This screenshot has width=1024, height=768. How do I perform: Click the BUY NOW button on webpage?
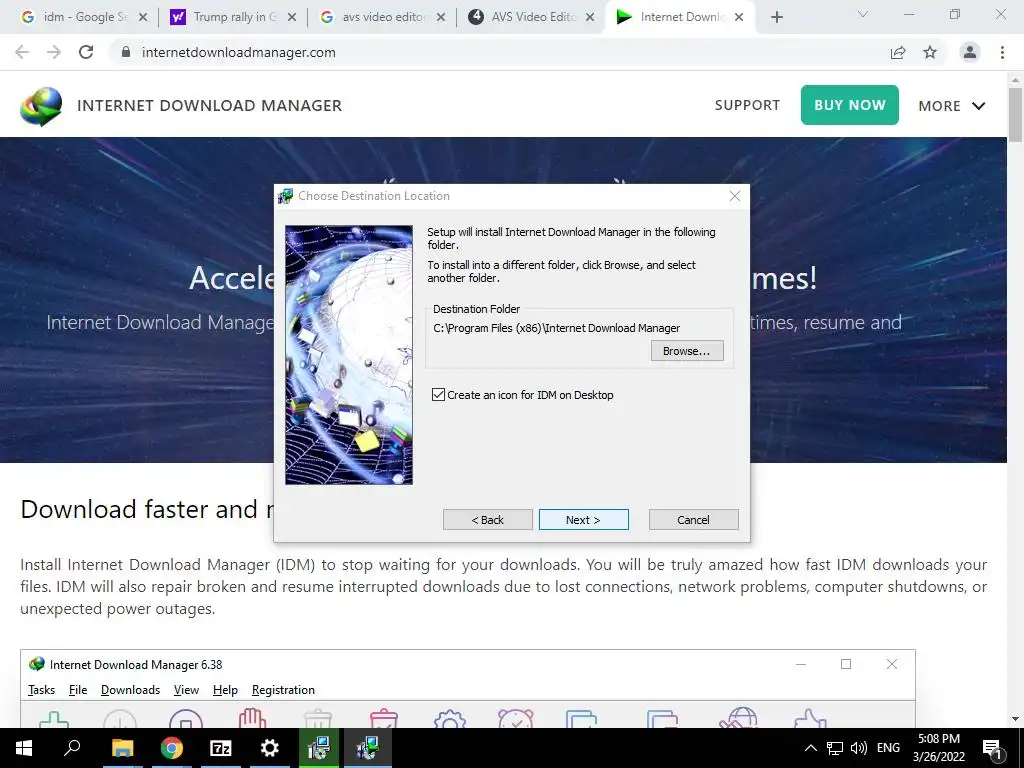point(850,104)
